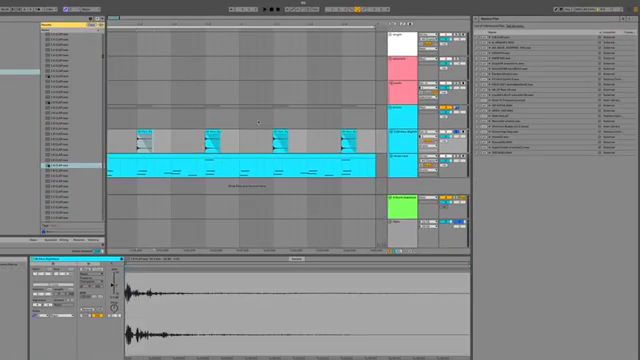Select the upper pink track header
The image size is (640, 360).
click(402, 68)
